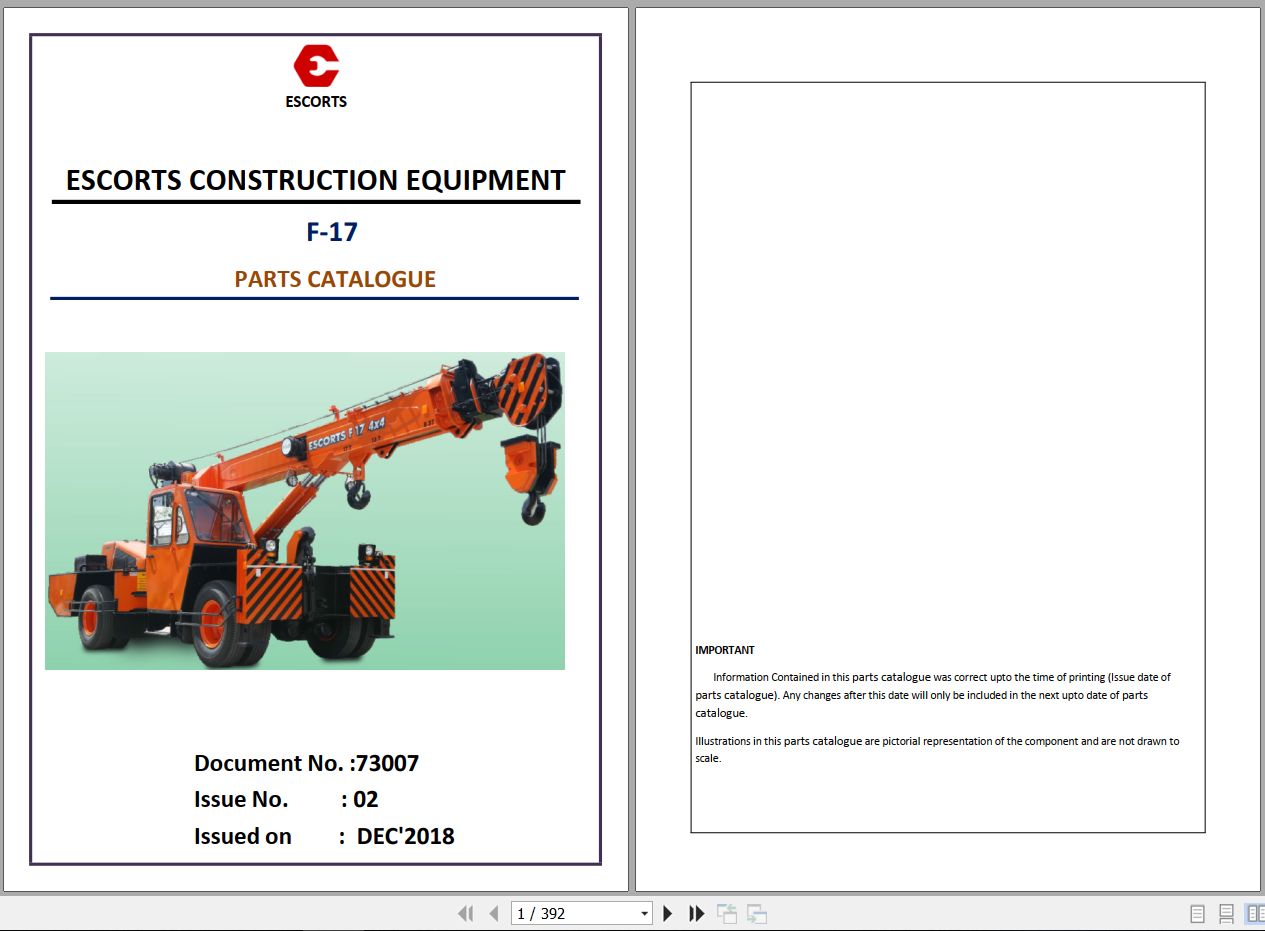Click the go to previous view icon
This screenshot has height=931, width=1265.
pos(727,913)
